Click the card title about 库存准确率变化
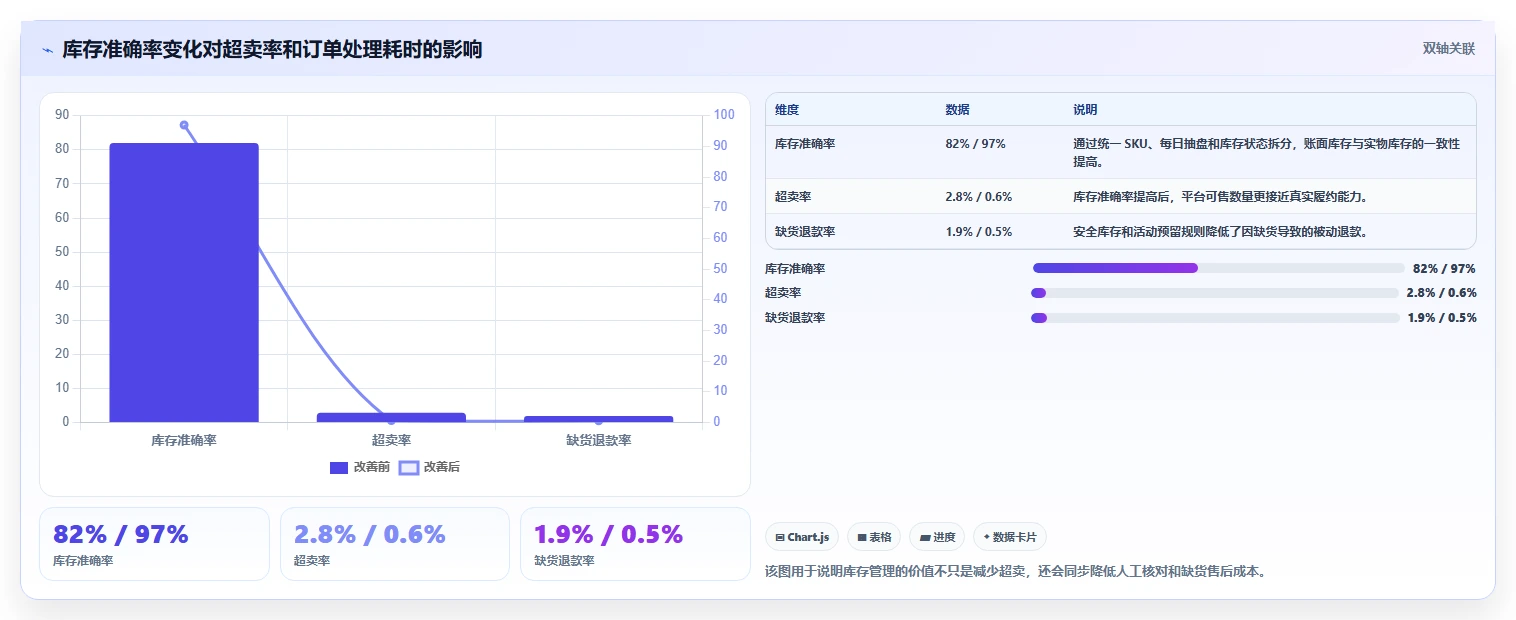 272,49
